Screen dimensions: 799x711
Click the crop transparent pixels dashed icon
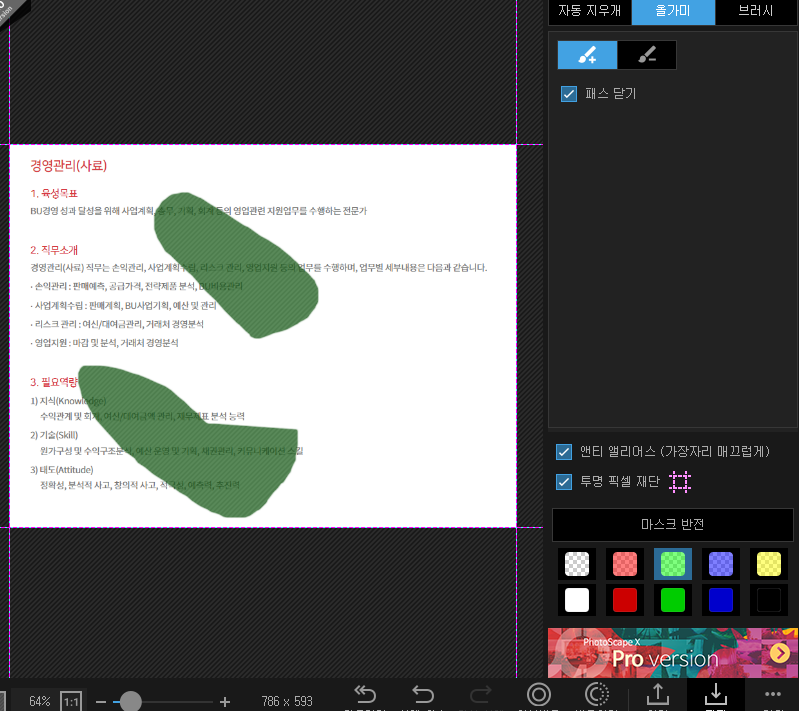(x=680, y=482)
